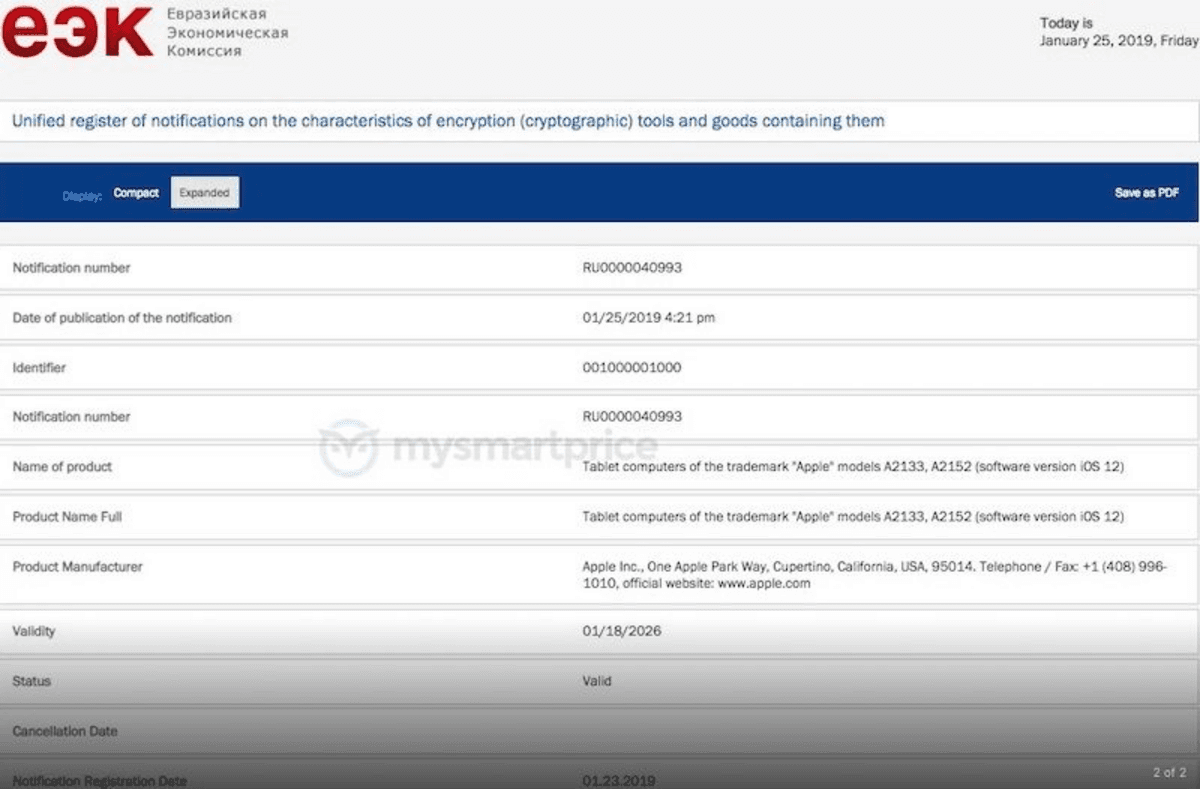Screen dimensions: 1200x789
Task: Click the 2 of 2 page indicator
Action: click(x=1169, y=773)
